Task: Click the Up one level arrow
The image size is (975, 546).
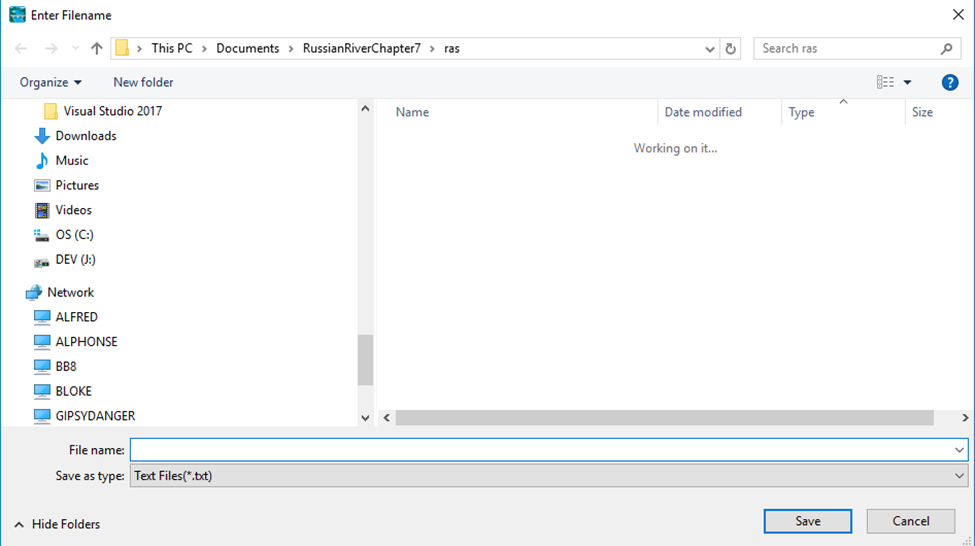Action: click(96, 49)
